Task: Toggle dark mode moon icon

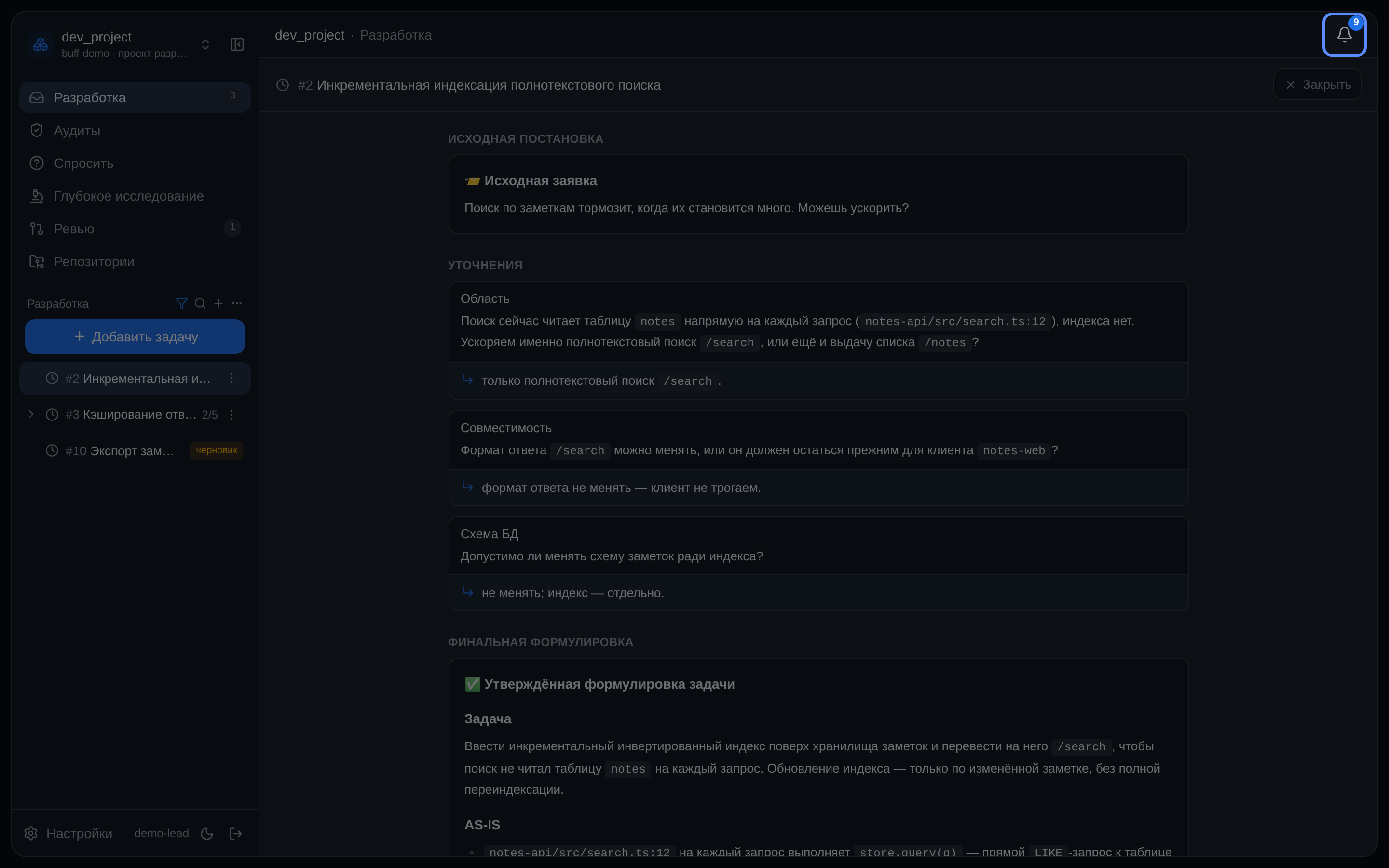Action: 207,834
